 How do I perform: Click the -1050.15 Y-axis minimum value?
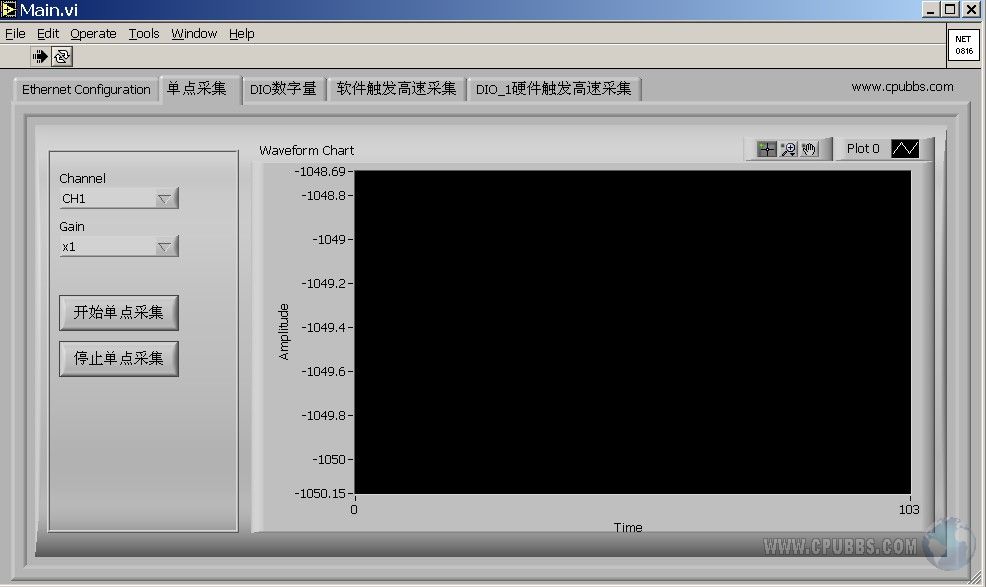[320, 493]
